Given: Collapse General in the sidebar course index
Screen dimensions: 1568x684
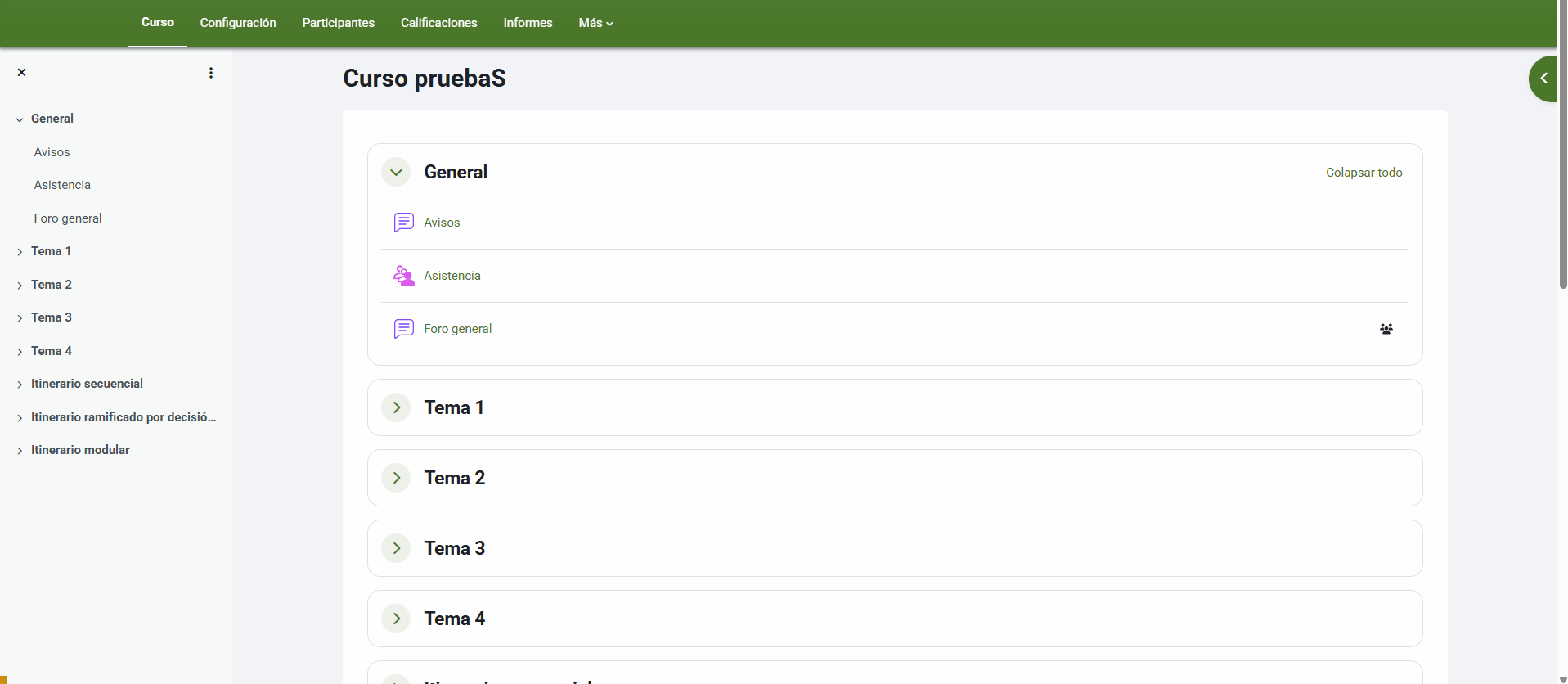Looking at the screenshot, I should [x=20, y=119].
